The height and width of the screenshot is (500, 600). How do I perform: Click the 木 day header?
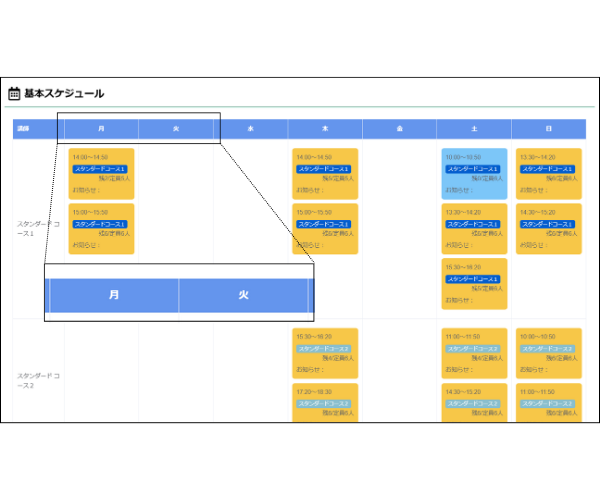pyautogui.click(x=325, y=129)
